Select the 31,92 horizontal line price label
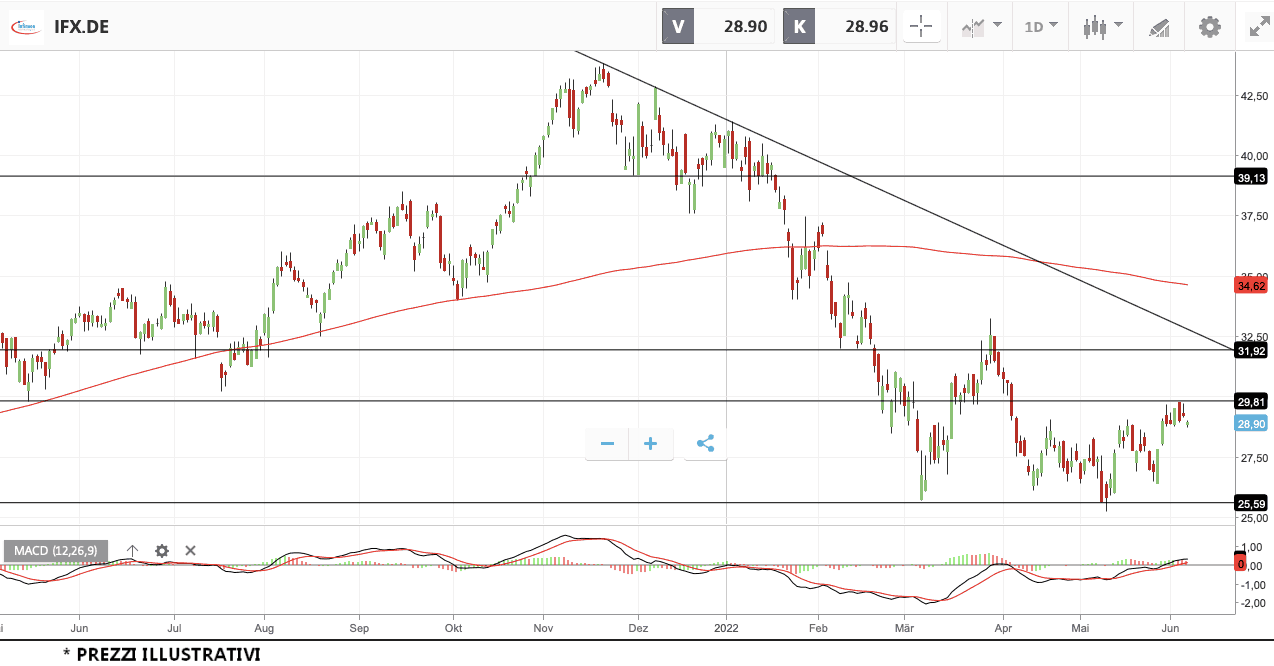 (1252, 350)
